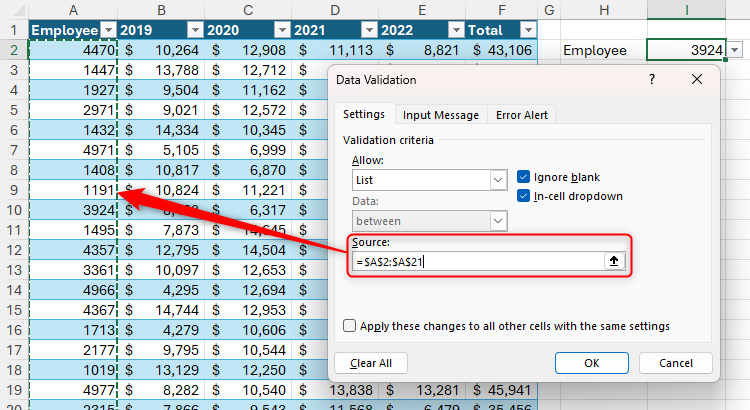750x410 pixels.
Task: Enable Apply these changes to all other cells
Action: (349, 326)
